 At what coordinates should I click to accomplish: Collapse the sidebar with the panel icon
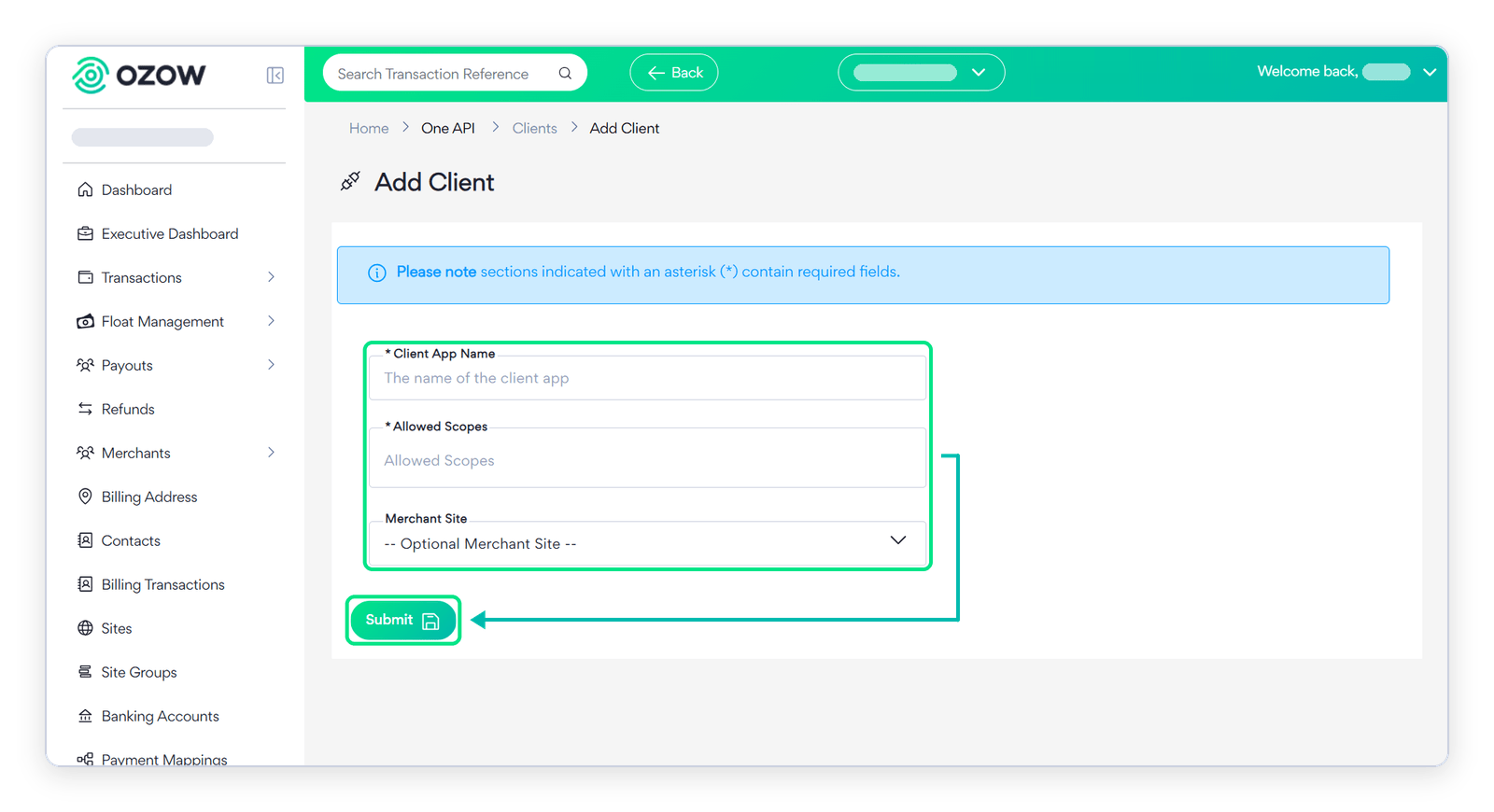275,75
